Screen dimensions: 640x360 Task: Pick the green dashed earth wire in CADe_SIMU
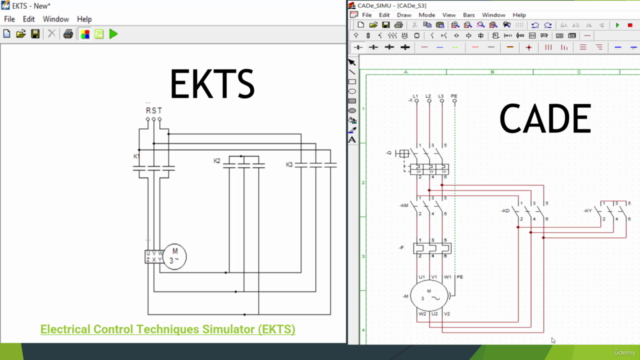455,47
